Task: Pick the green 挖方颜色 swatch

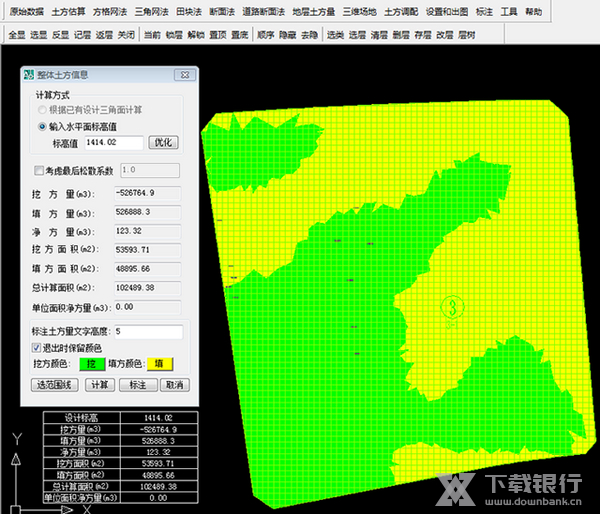Action: pyautogui.click(x=92, y=365)
